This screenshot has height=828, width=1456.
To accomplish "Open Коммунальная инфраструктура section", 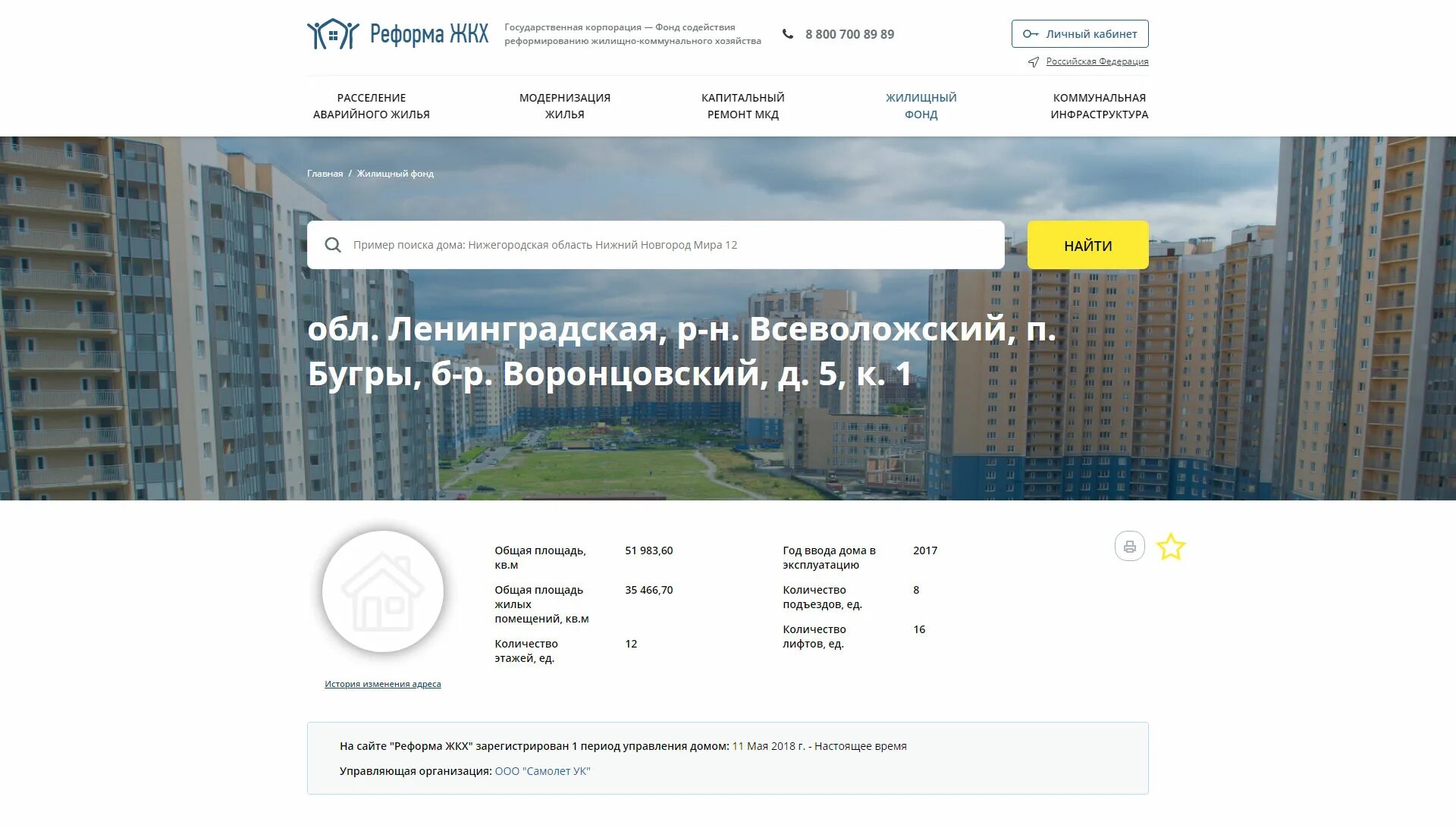I will (x=1099, y=106).
